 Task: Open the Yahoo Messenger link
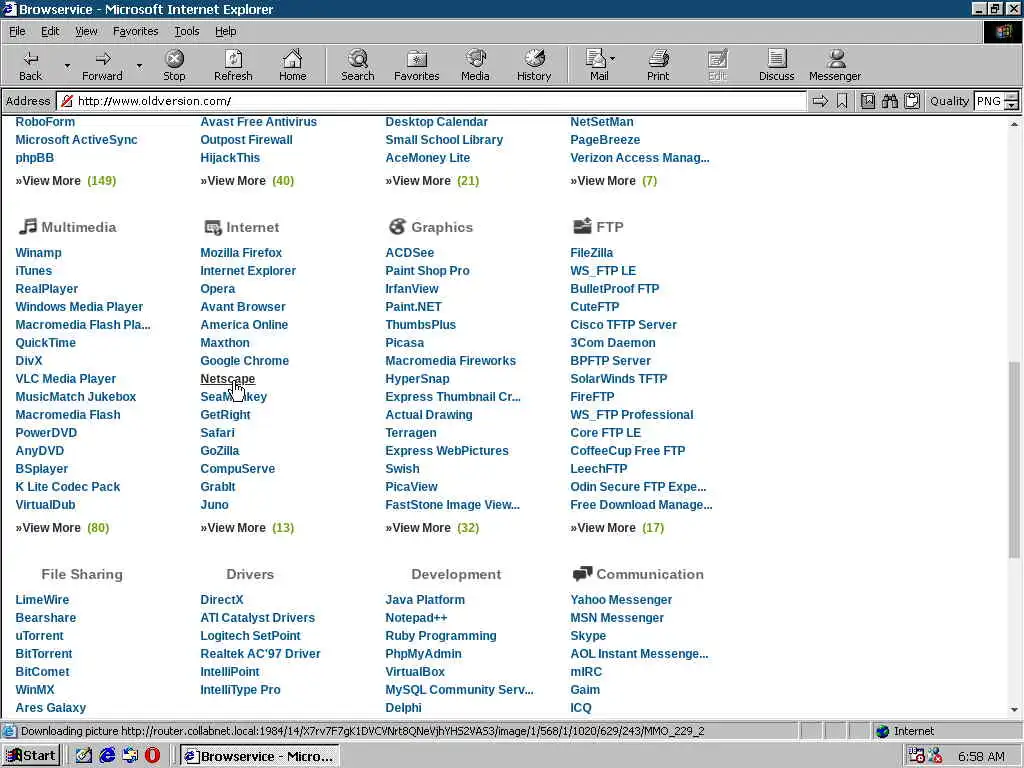click(621, 600)
